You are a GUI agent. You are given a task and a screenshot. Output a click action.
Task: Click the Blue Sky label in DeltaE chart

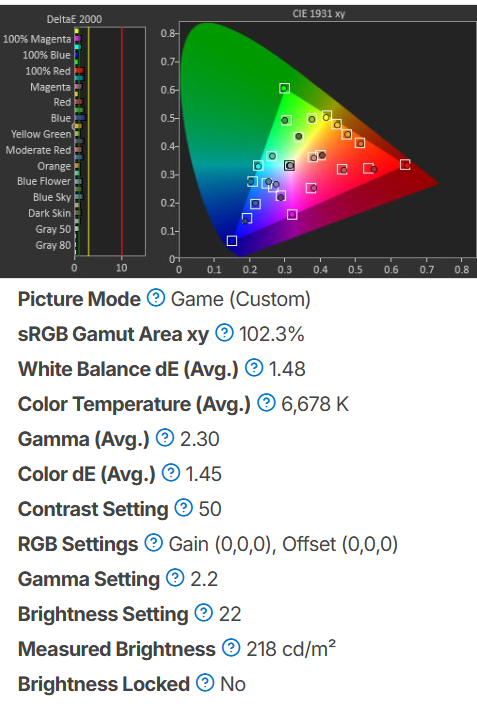click(52, 197)
